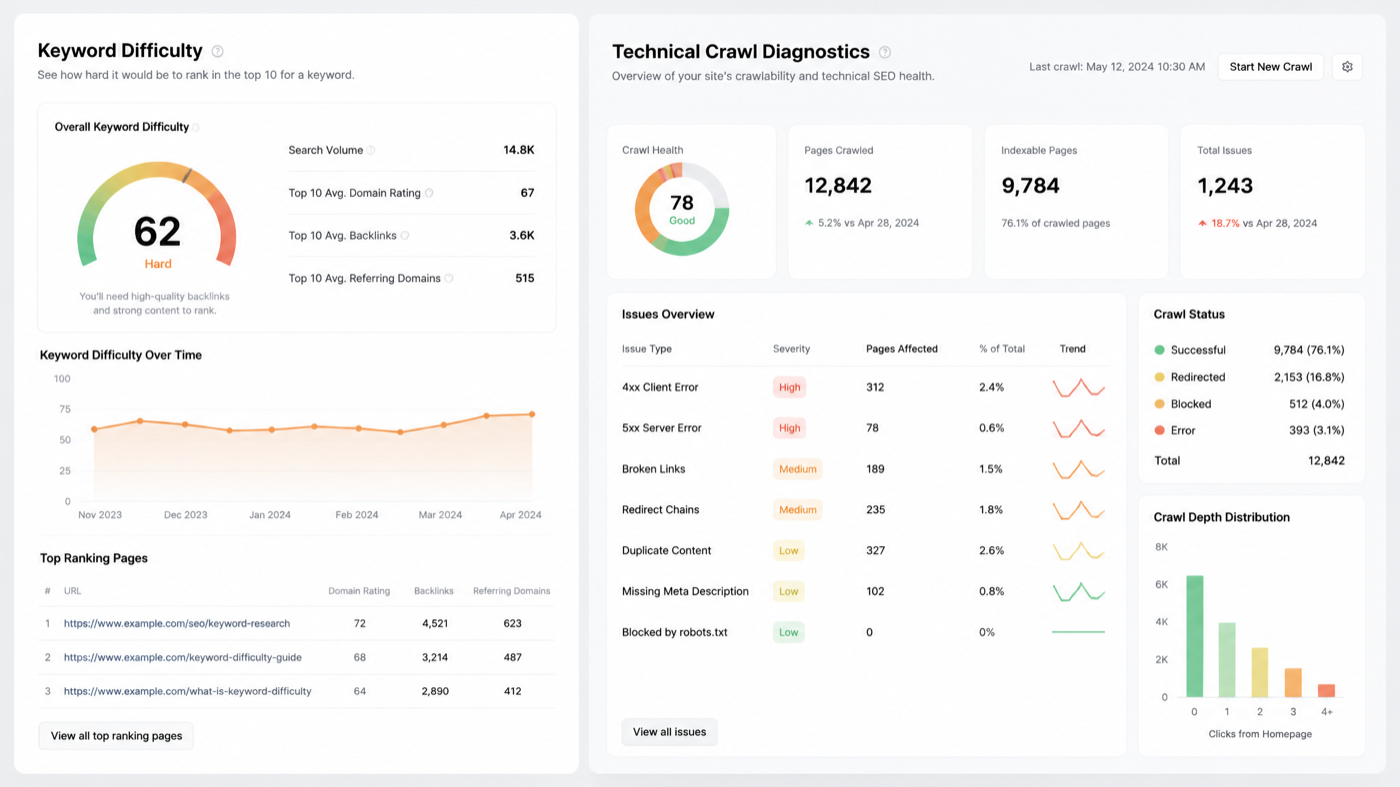Click info icon beside Top 10 Avg. Referring Domains

pyautogui.click(x=449, y=279)
